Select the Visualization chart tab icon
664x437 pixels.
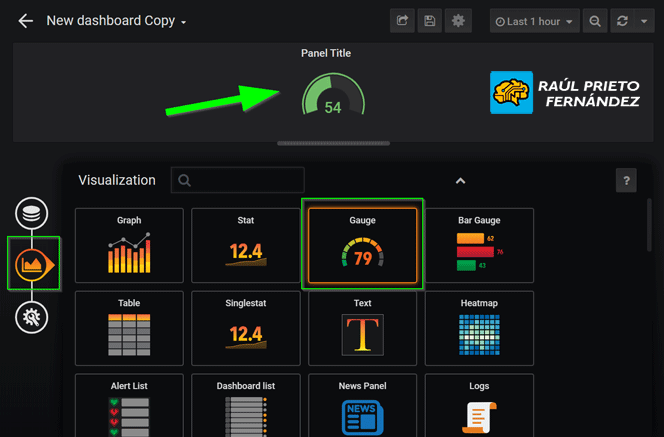point(33,264)
